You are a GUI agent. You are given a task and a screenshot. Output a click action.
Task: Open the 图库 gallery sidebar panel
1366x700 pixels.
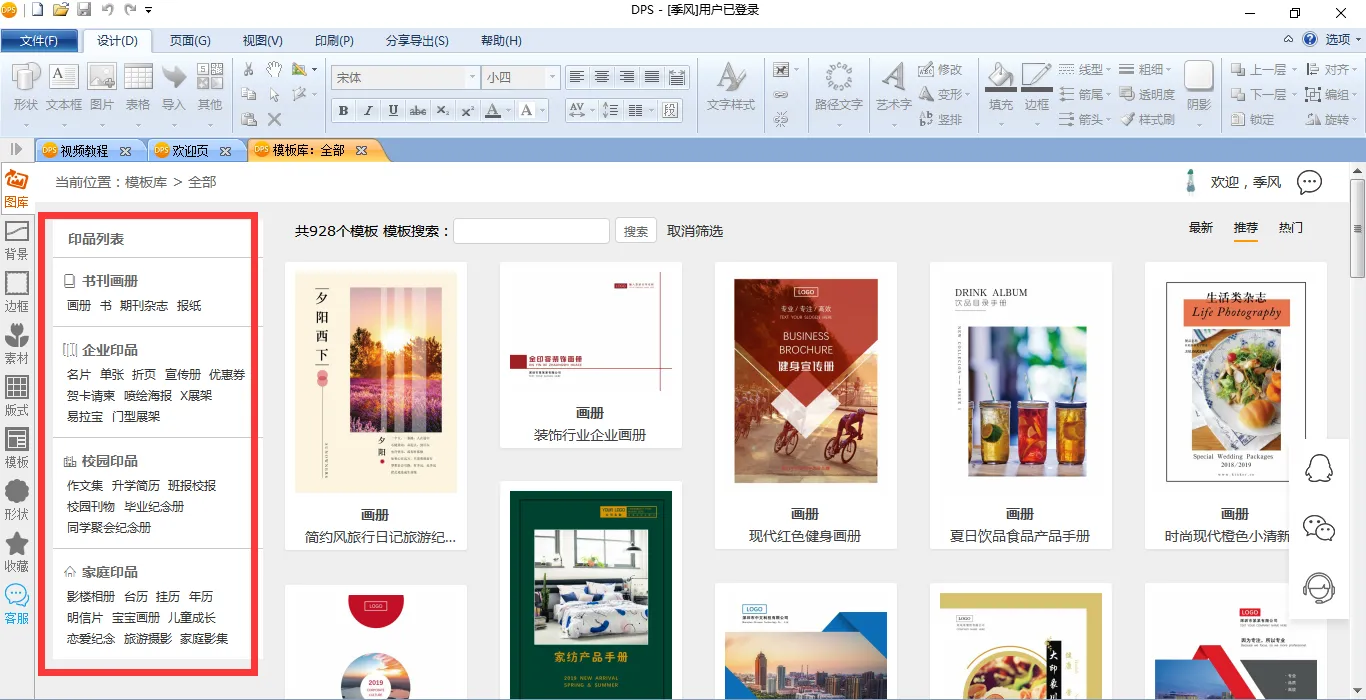coord(17,188)
